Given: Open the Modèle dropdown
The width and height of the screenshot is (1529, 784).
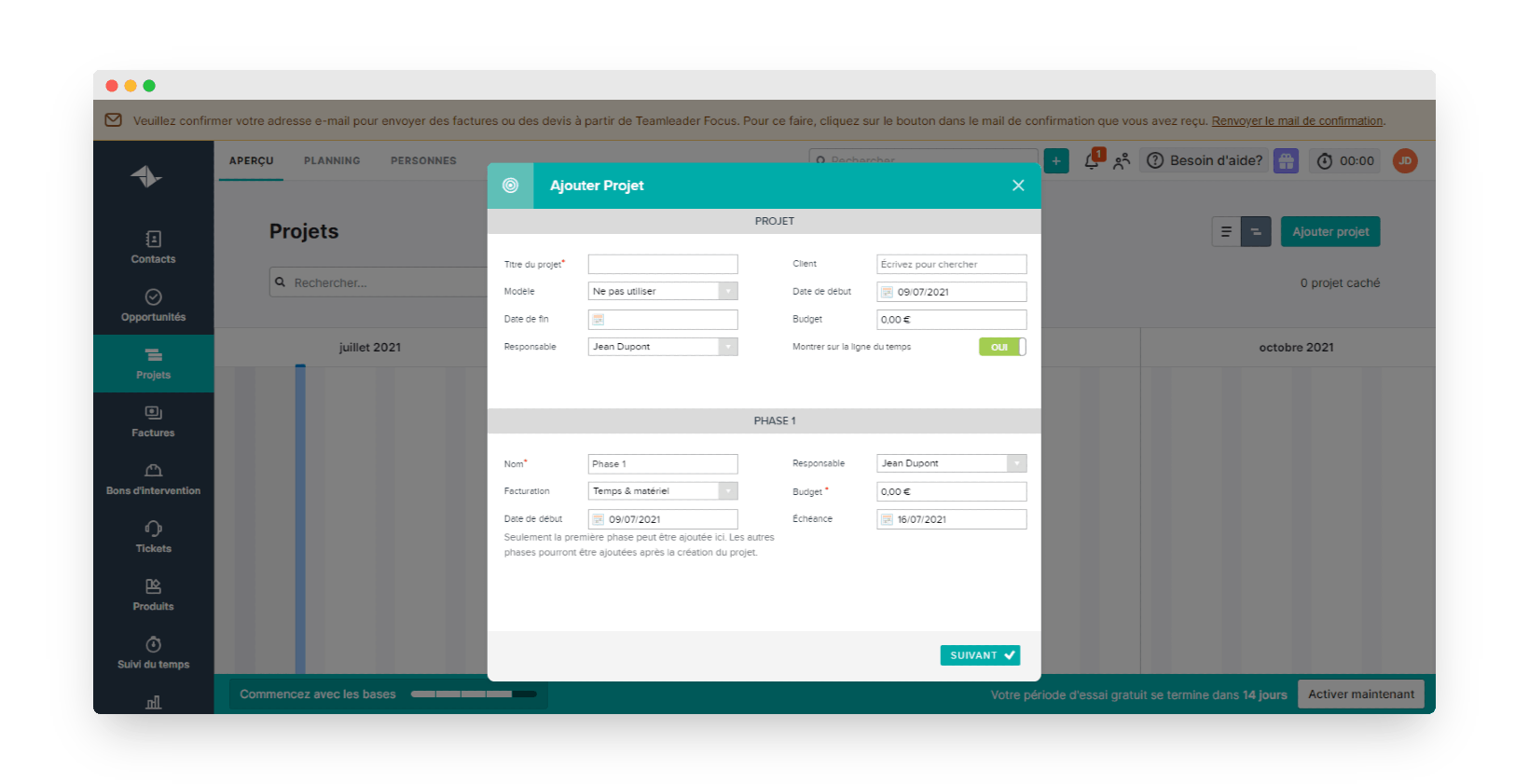Looking at the screenshot, I should [x=663, y=291].
